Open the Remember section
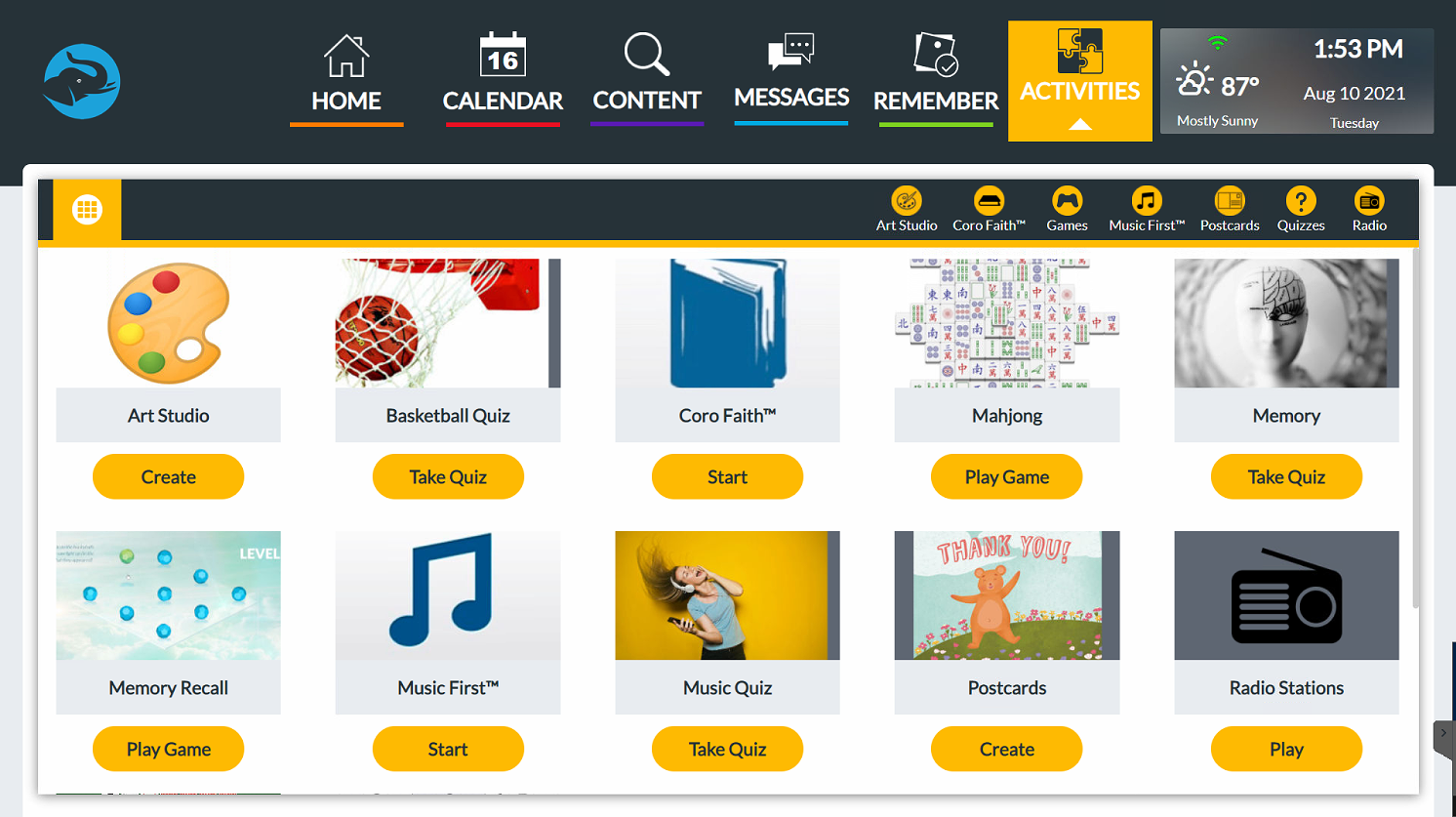The height and width of the screenshot is (817, 1456). tap(936, 78)
